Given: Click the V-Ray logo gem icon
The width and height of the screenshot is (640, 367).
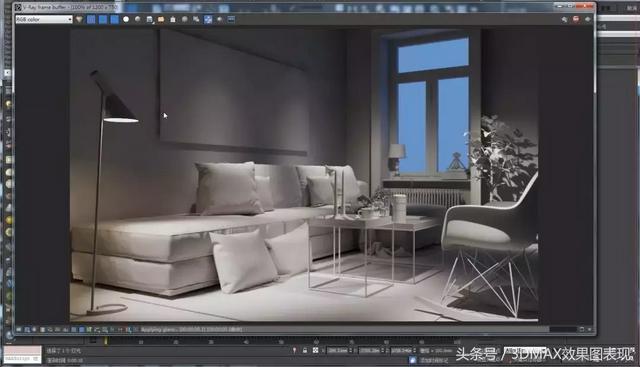Looking at the screenshot, I should coord(79,19).
